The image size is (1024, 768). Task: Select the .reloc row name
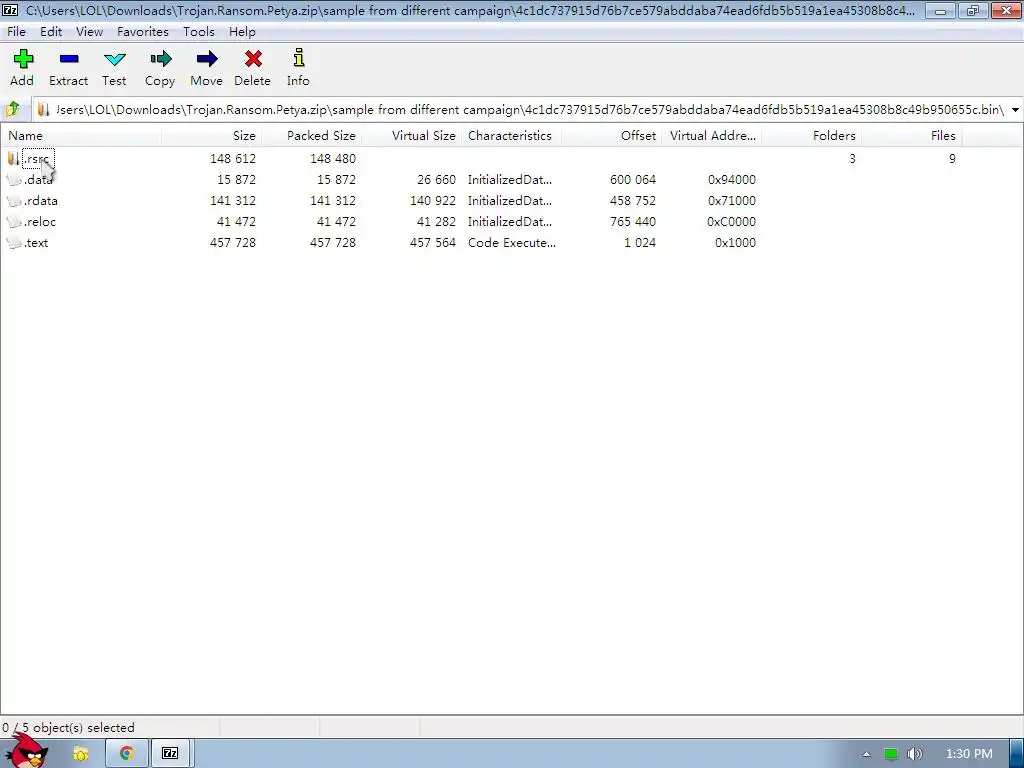40,221
